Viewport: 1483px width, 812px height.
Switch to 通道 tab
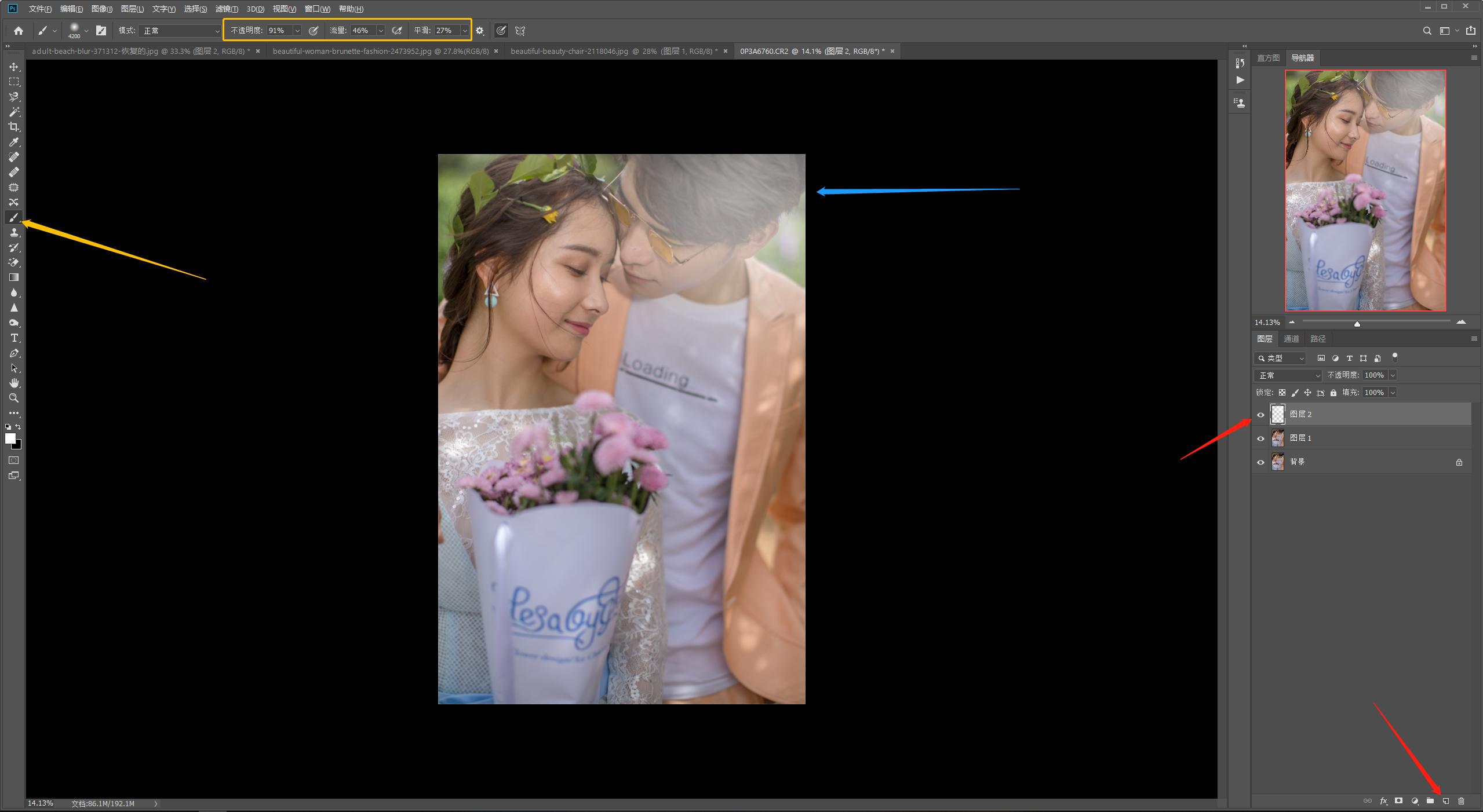point(1291,339)
